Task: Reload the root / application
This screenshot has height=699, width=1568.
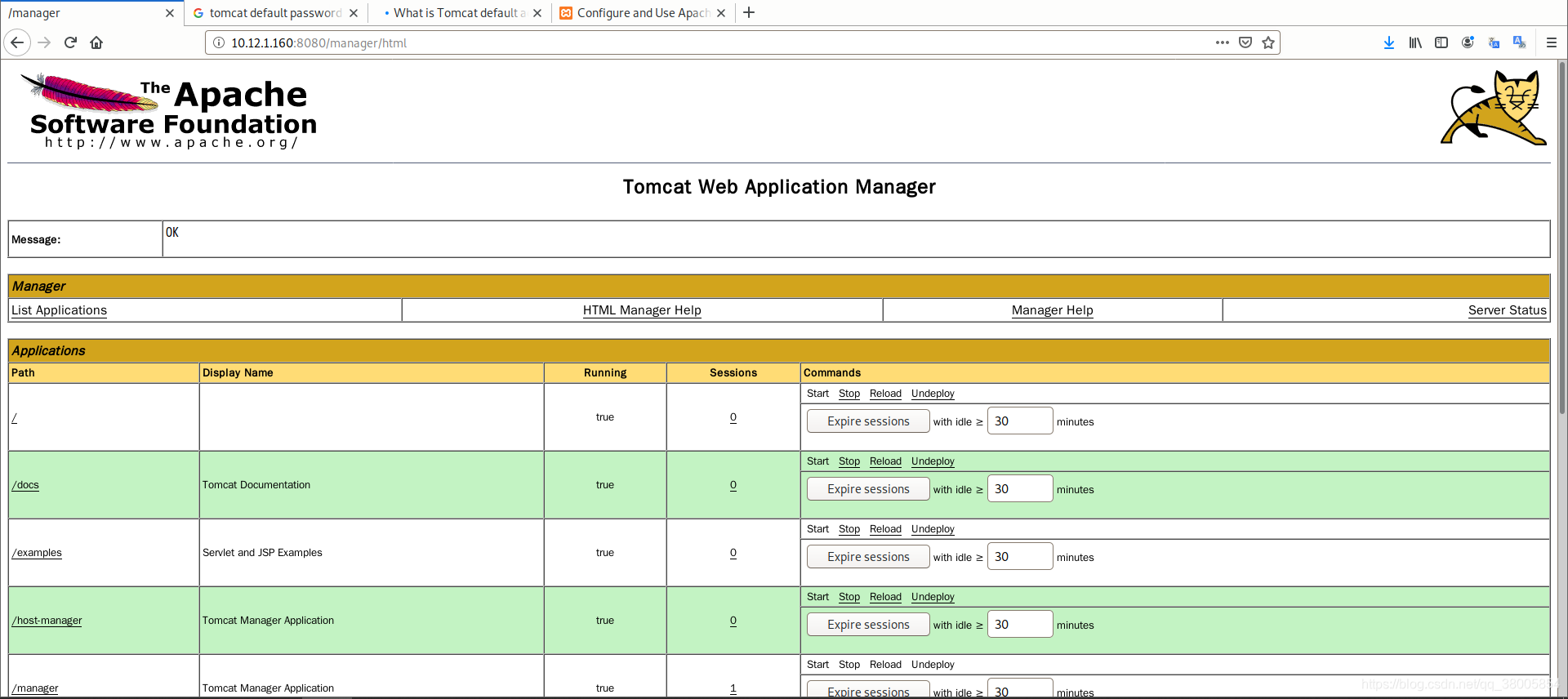Action: [x=885, y=394]
